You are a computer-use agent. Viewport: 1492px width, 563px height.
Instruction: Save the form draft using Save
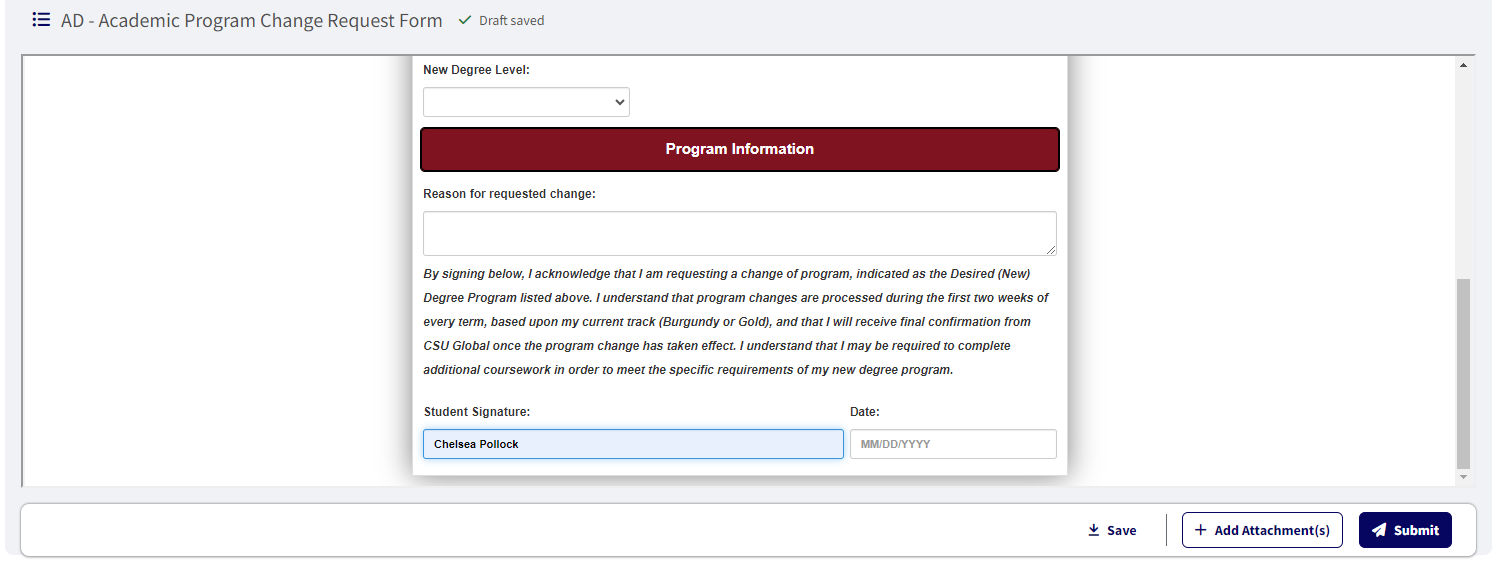(1112, 530)
